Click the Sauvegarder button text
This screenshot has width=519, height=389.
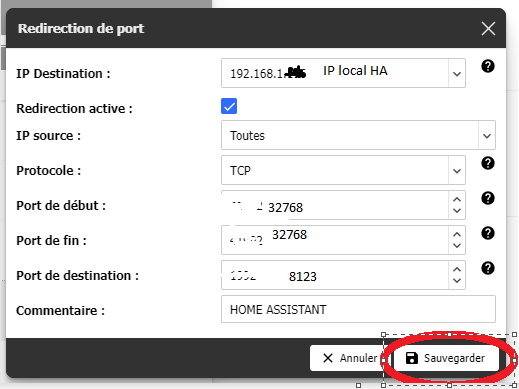(x=454, y=358)
